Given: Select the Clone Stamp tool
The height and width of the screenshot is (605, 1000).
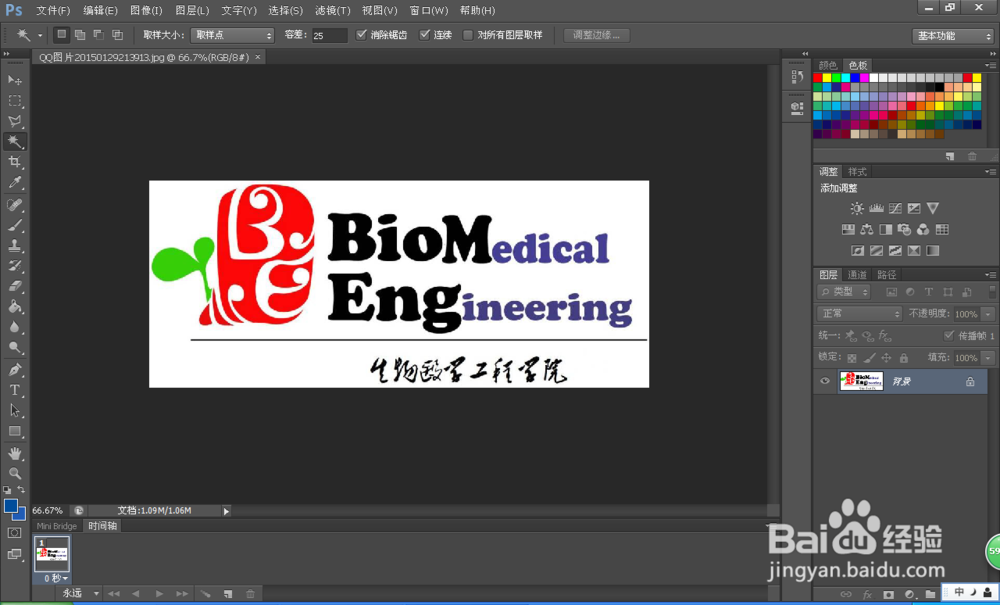Looking at the screenshot, I should coord(14,245).
